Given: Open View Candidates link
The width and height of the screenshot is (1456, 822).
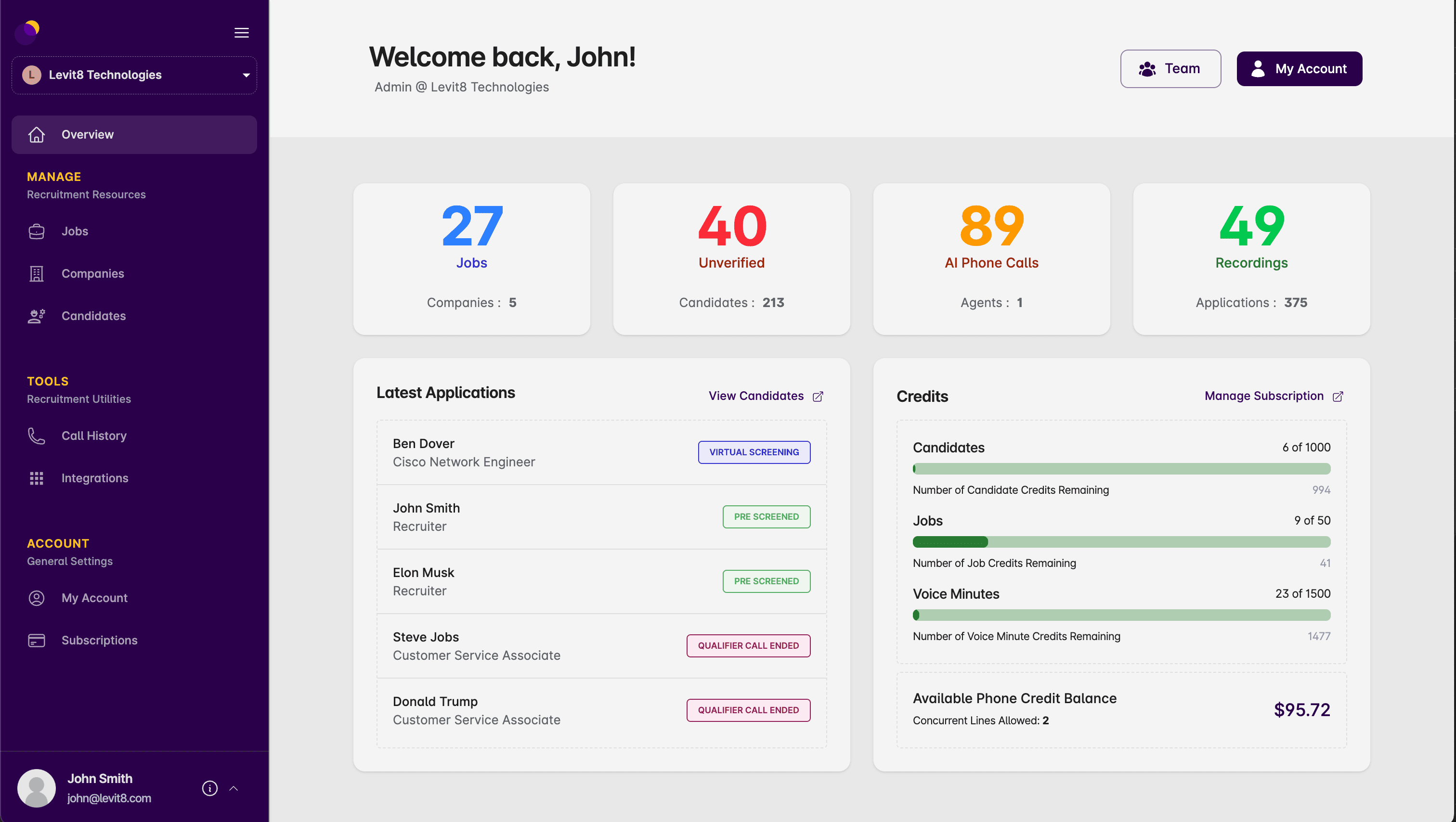Looking at the screenshot, I should coord(756,396).
